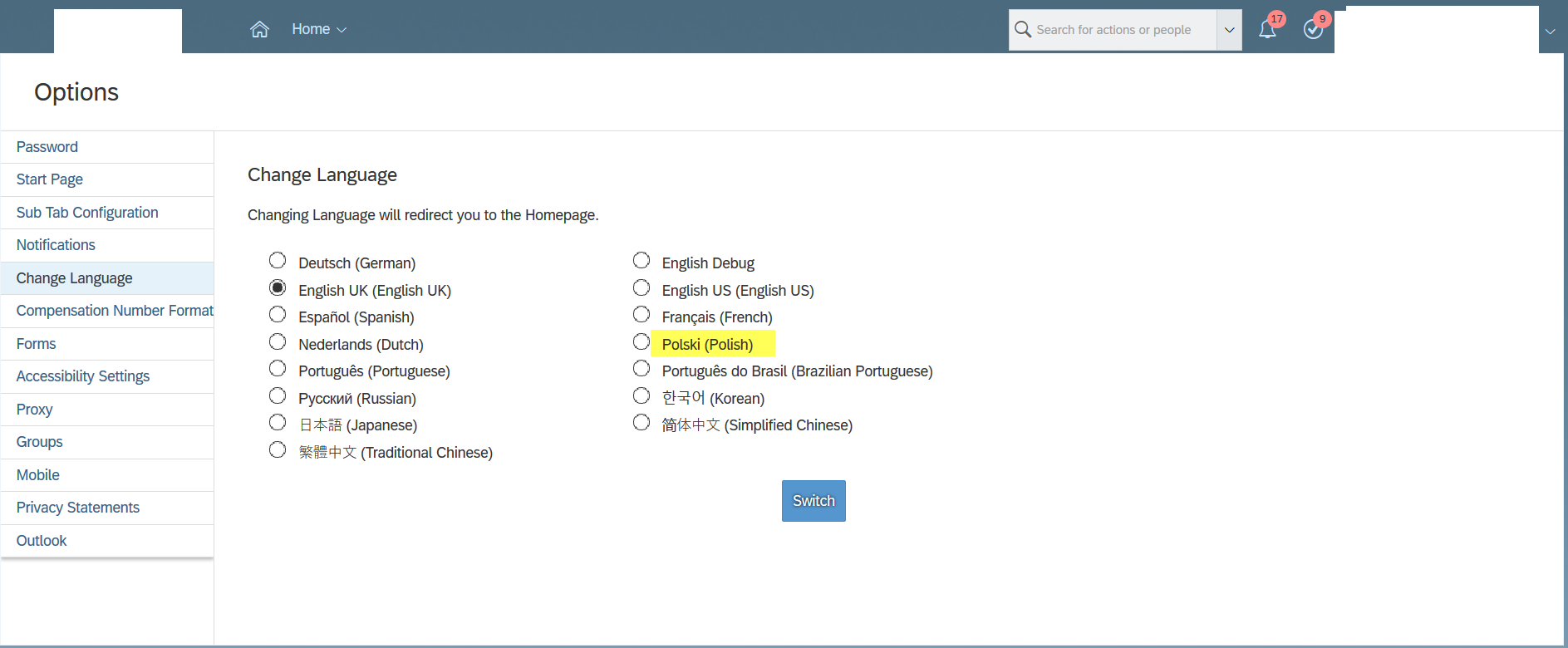Screen dimensions: 1568x648
Task: Click the home icon in header
Action: pos(259,29)
